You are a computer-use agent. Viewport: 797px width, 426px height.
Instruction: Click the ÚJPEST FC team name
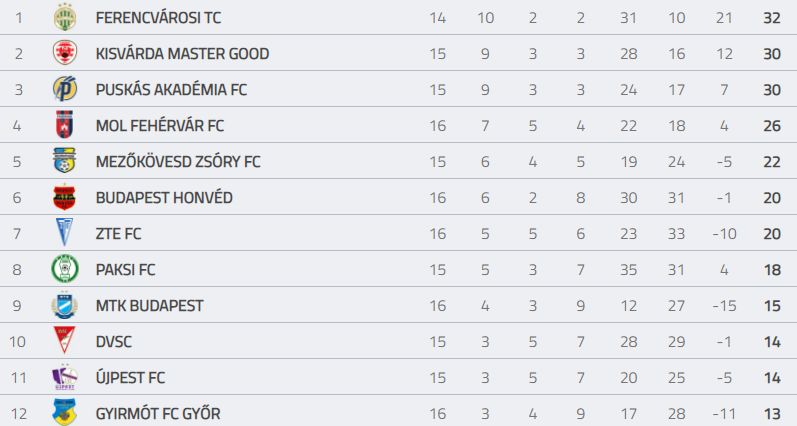tap(130, 378)
